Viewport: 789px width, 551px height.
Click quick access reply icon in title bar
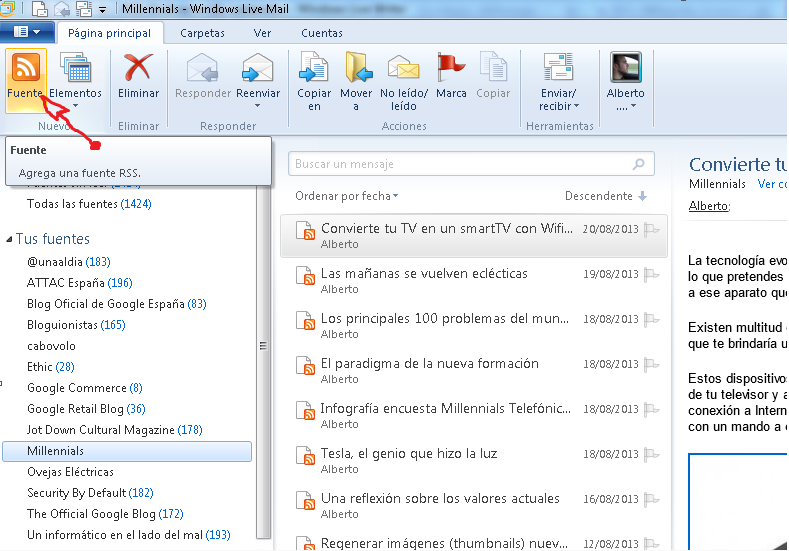pos(61,9)
